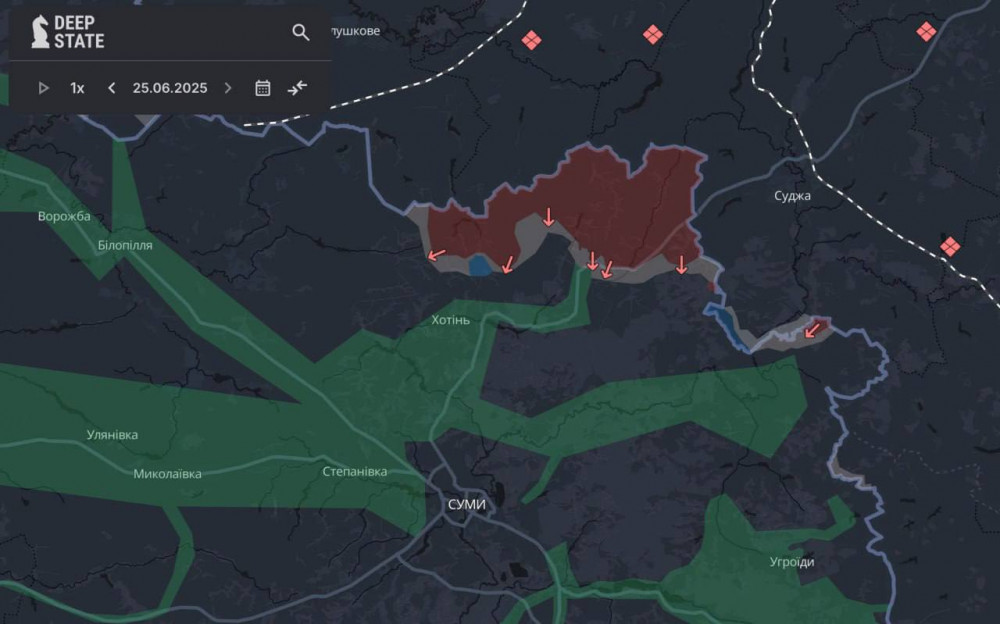Click the westernmost red attack arrow
The height and width of the screenshot is (624, 1000).
point(436,255)
